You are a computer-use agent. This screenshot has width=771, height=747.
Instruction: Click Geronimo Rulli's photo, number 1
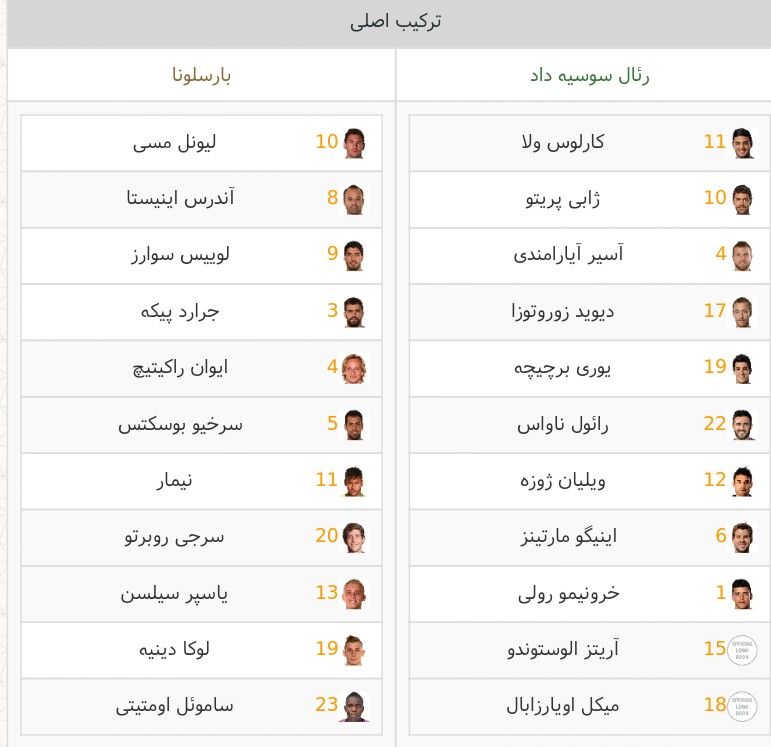coord(742,594)
